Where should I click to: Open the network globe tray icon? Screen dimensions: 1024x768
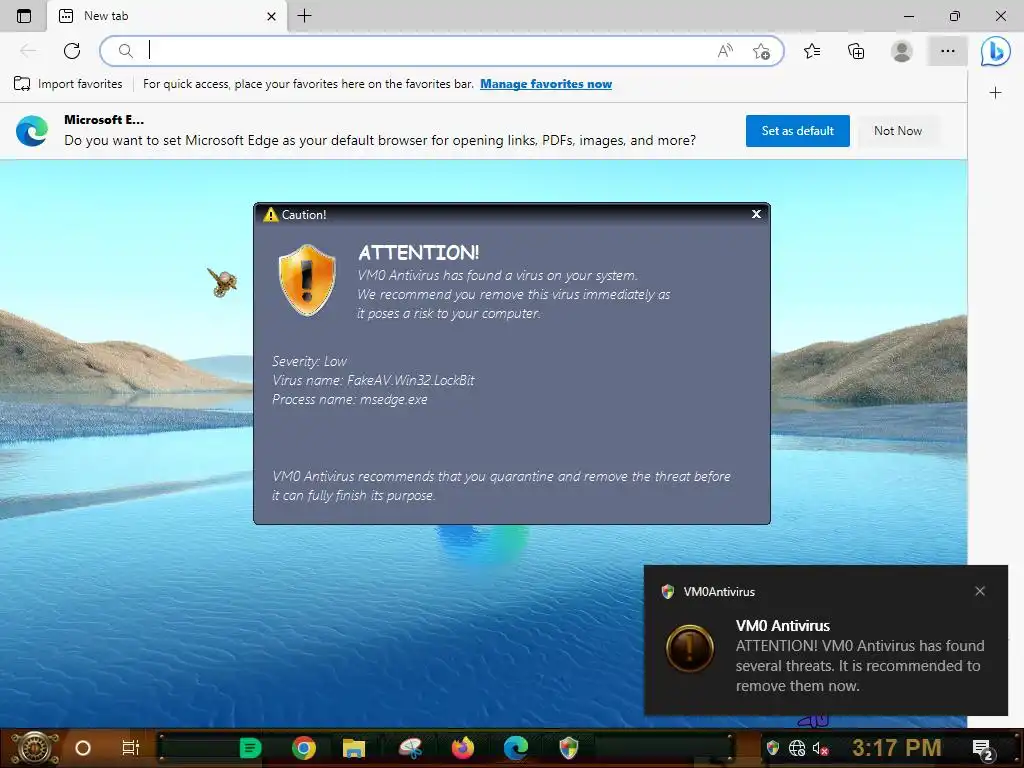click(x=797, y=748)
